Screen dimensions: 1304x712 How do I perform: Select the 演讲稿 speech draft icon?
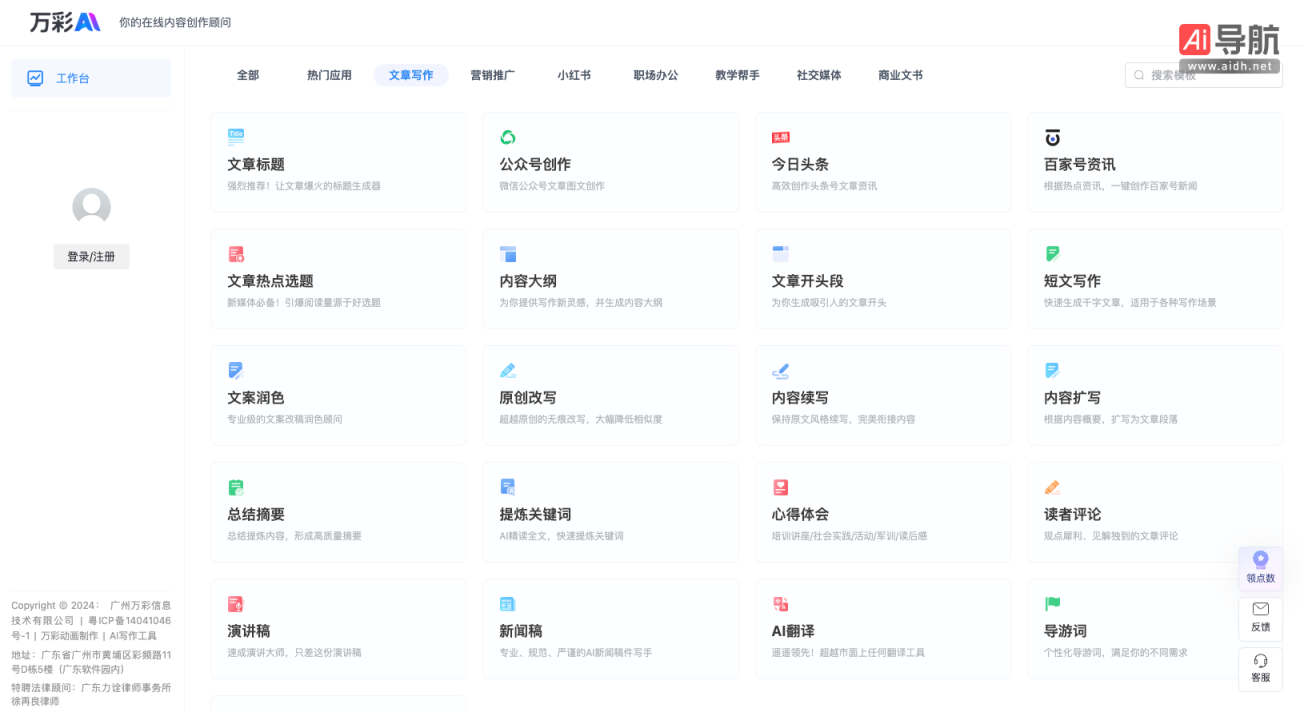pyautogui.click(x=235, y=604)
